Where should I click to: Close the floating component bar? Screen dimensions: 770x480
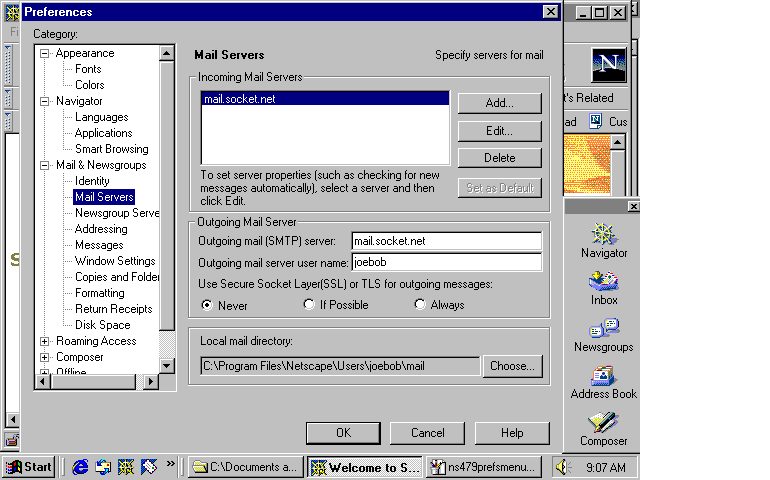pos(633,207)
